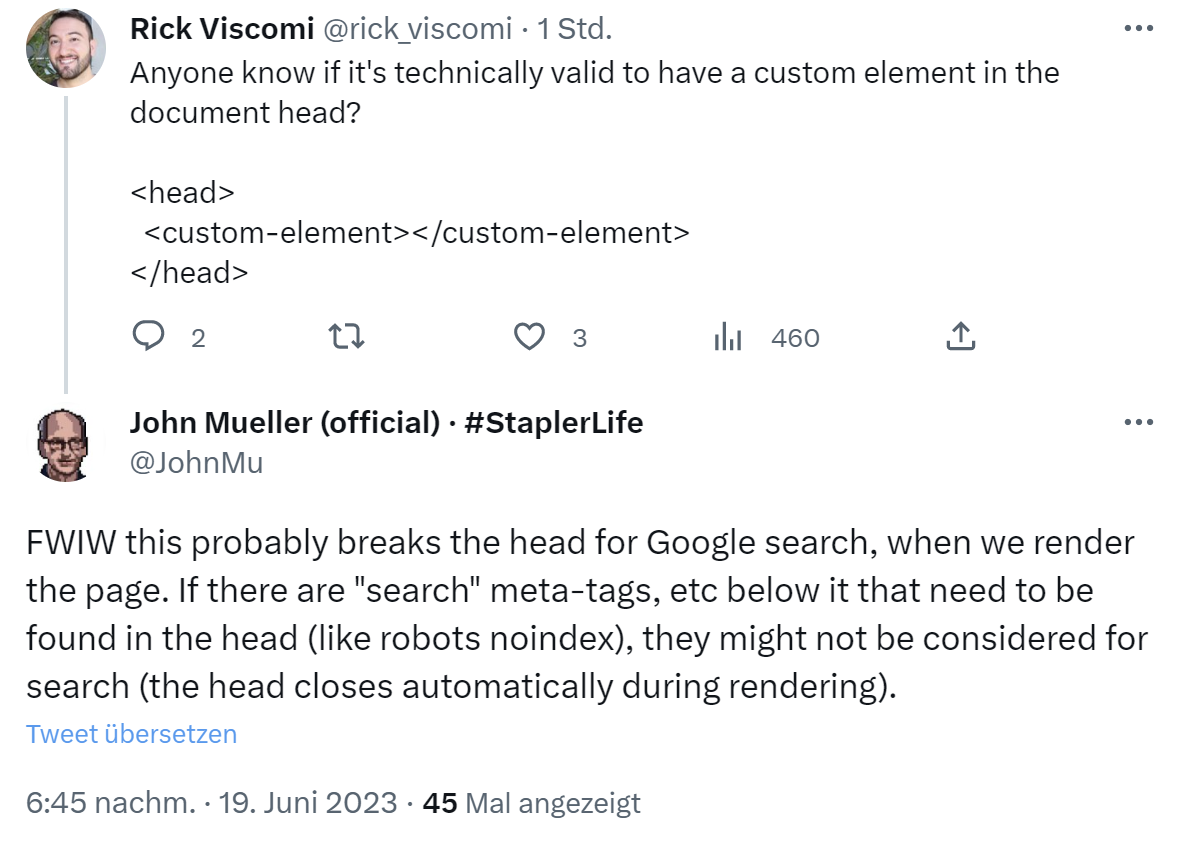The image size is (1177, 853).
Task: Click the like count showing 3
Action: [579, 339]
